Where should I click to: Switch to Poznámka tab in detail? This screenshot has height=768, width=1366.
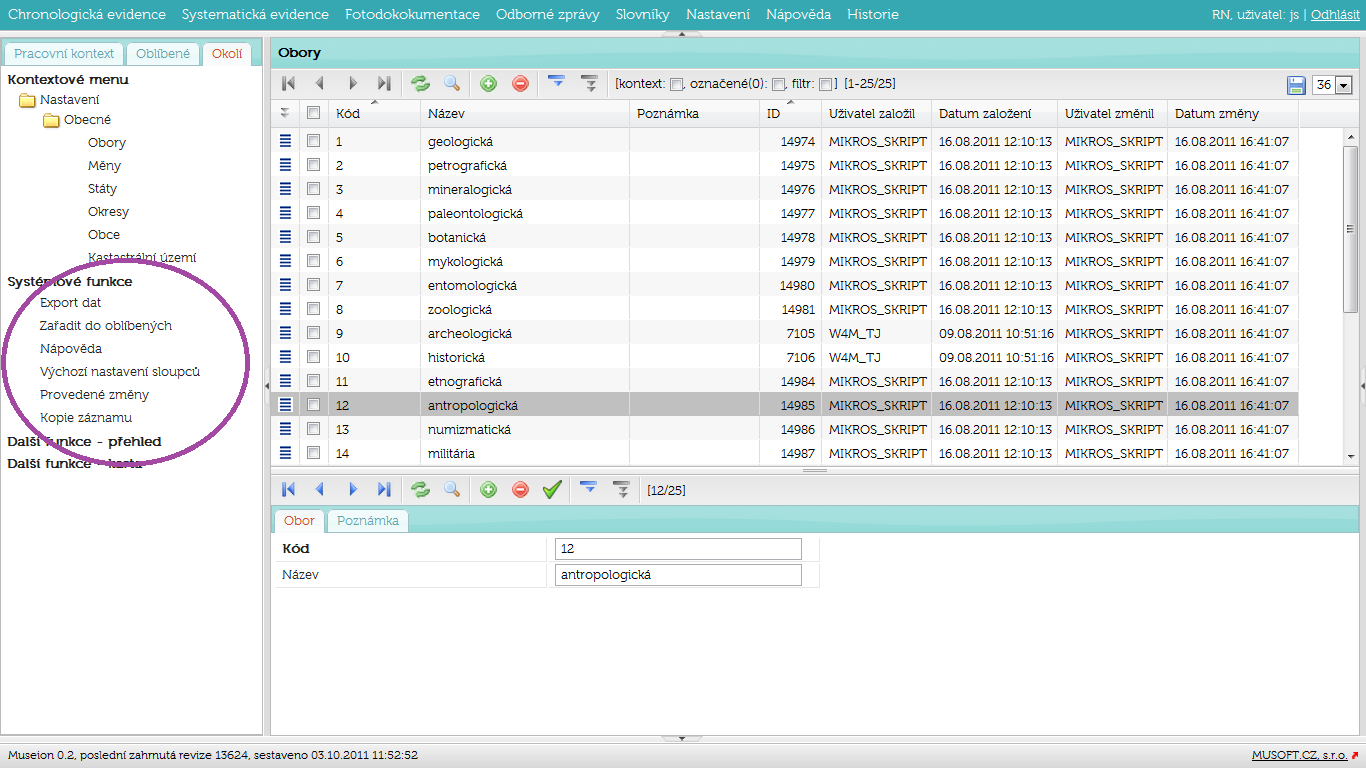point(368,521)
